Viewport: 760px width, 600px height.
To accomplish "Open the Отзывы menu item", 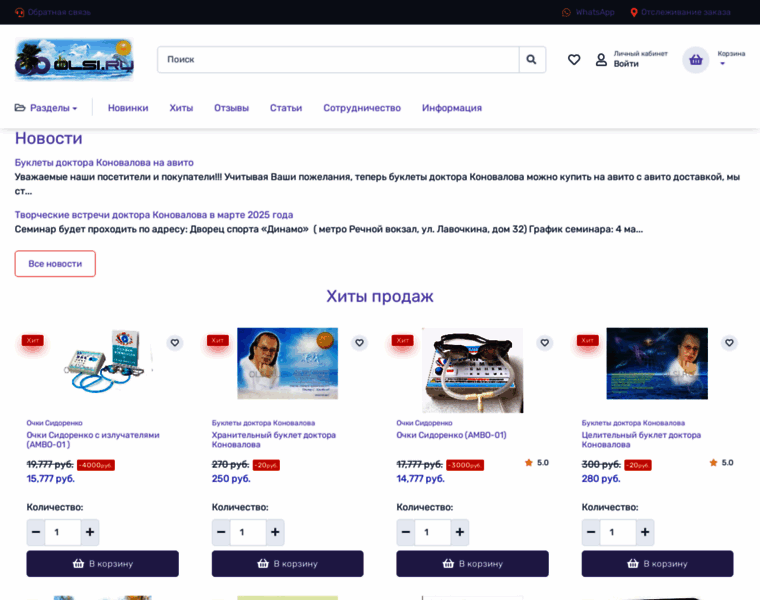I will 231,108.
